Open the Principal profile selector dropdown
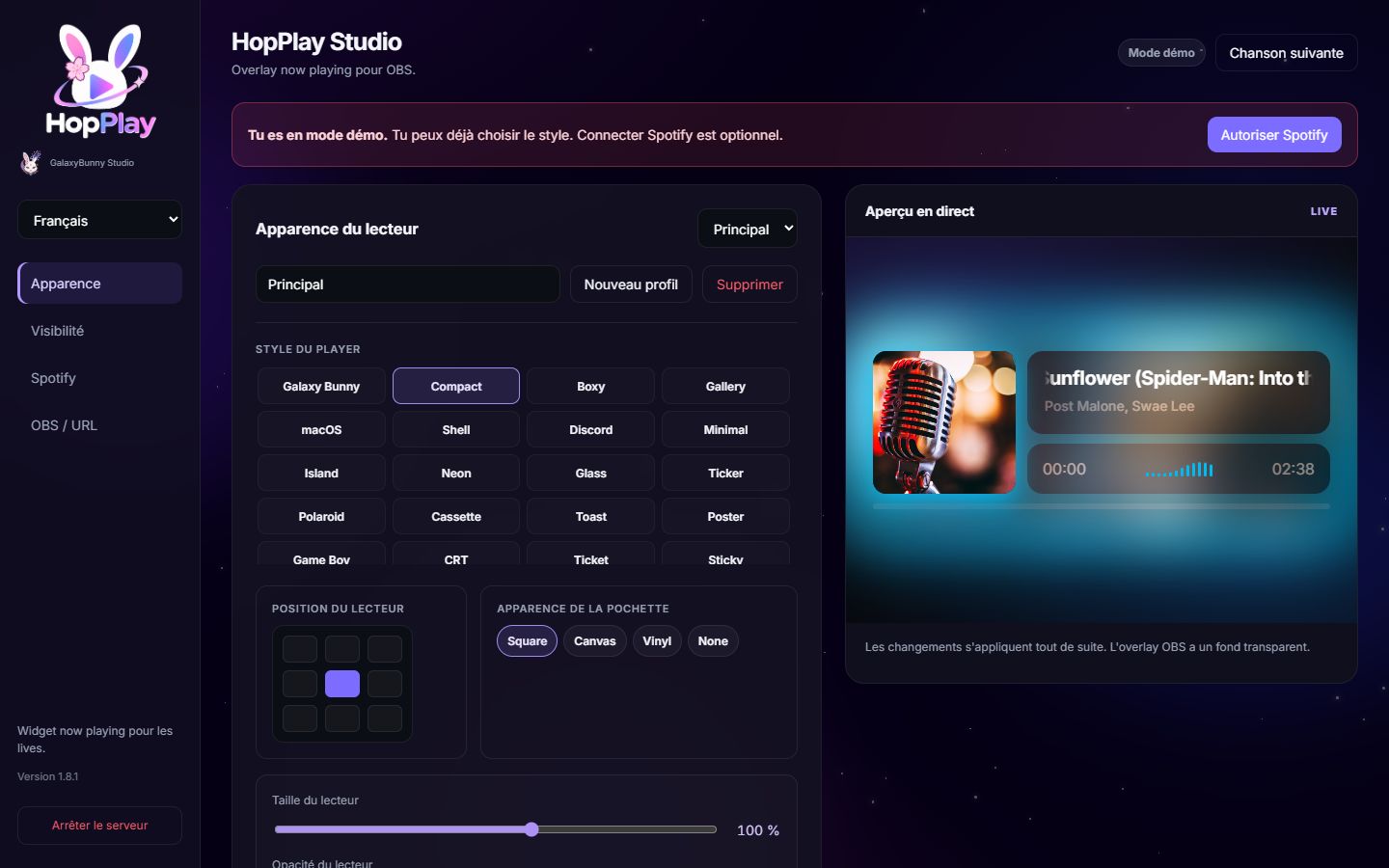Viewport: 1389px width, 868px height. (x=748, y=229)
